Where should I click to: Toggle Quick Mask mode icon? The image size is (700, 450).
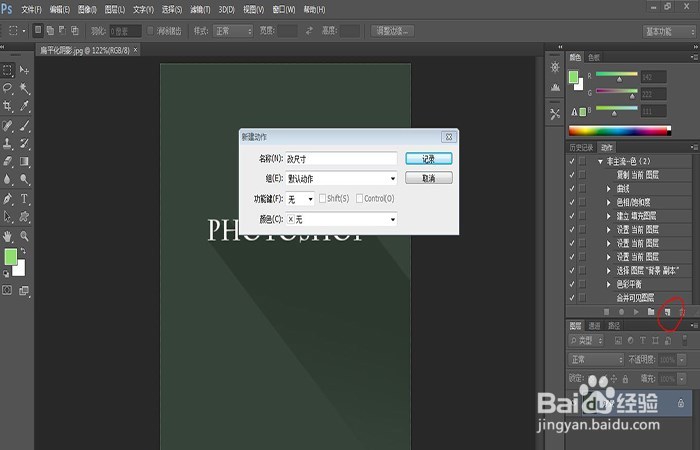[7, 290]
